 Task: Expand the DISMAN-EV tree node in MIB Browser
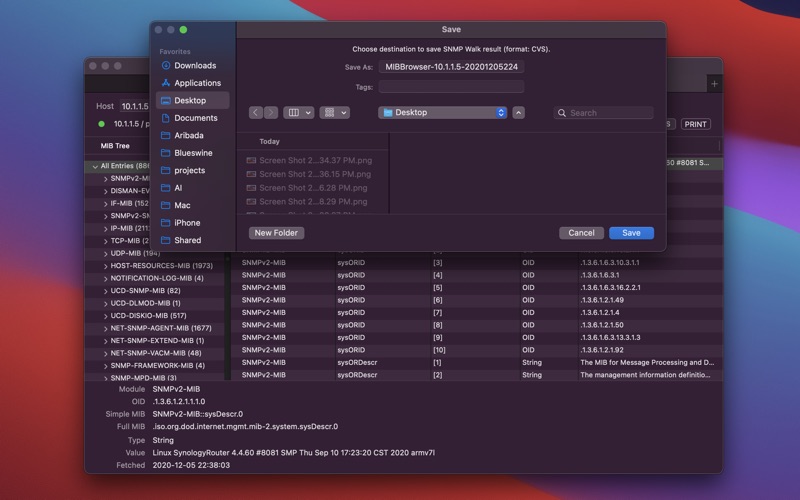pos(106,191)
